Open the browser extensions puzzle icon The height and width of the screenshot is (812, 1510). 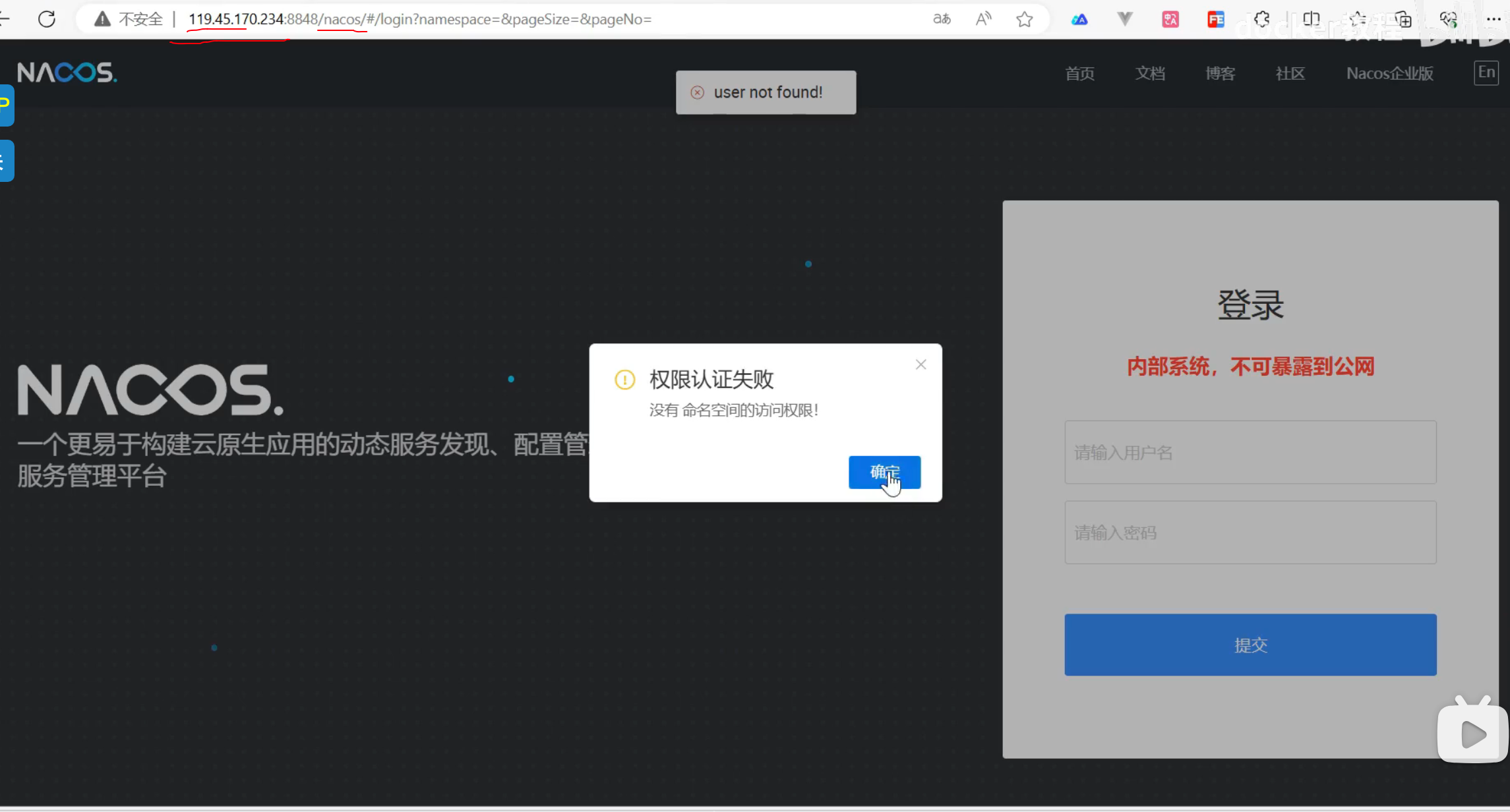tap(1261, 19)
